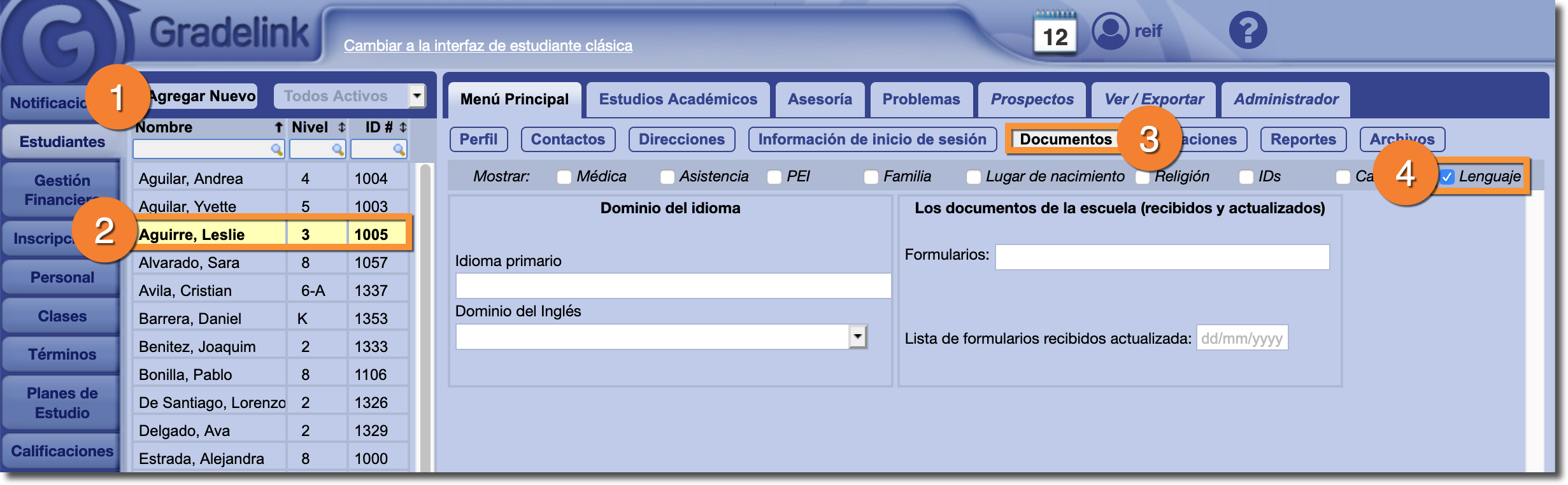The width and height of the screenshot is (1568, 485).
Task: Click the Agregar Nuevo button
Action: click(203, 96)
